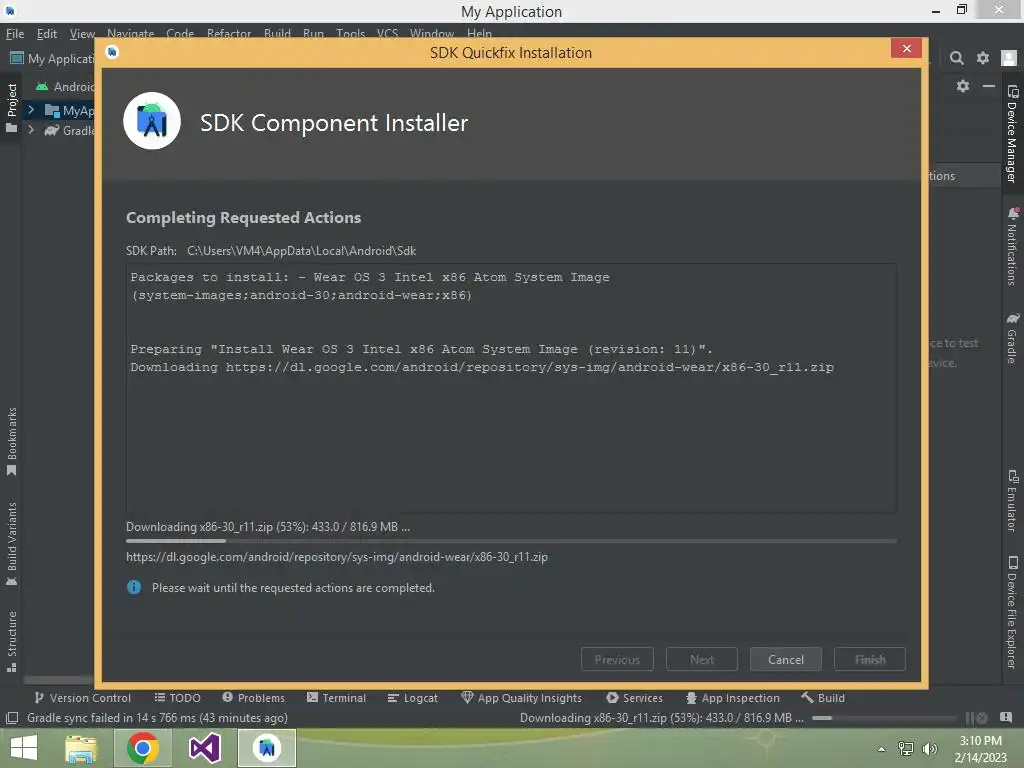
Task: Open the View menu
Action: click(x=82, y=33)
